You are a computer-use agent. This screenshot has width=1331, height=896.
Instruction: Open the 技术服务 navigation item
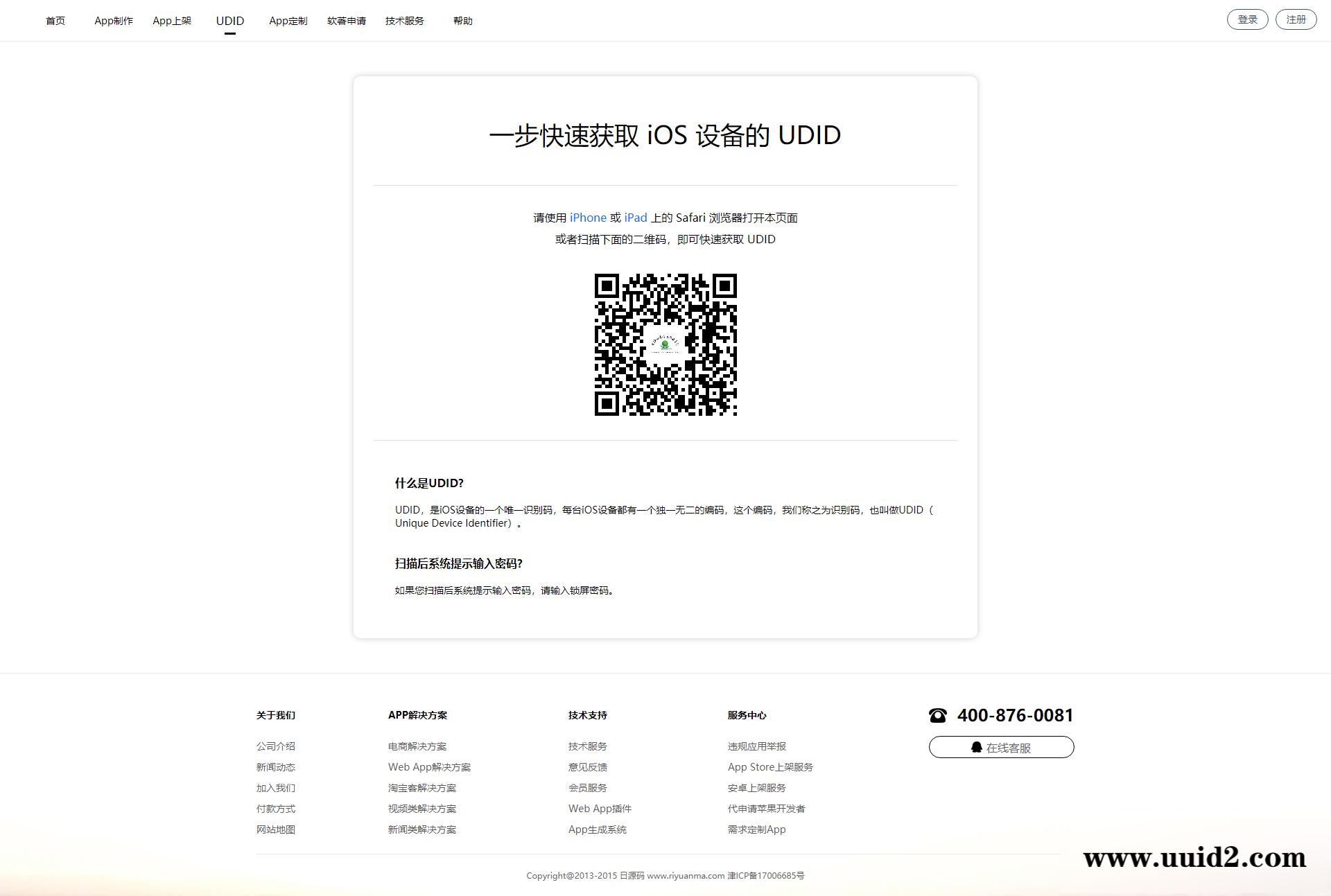coord(405,20)
